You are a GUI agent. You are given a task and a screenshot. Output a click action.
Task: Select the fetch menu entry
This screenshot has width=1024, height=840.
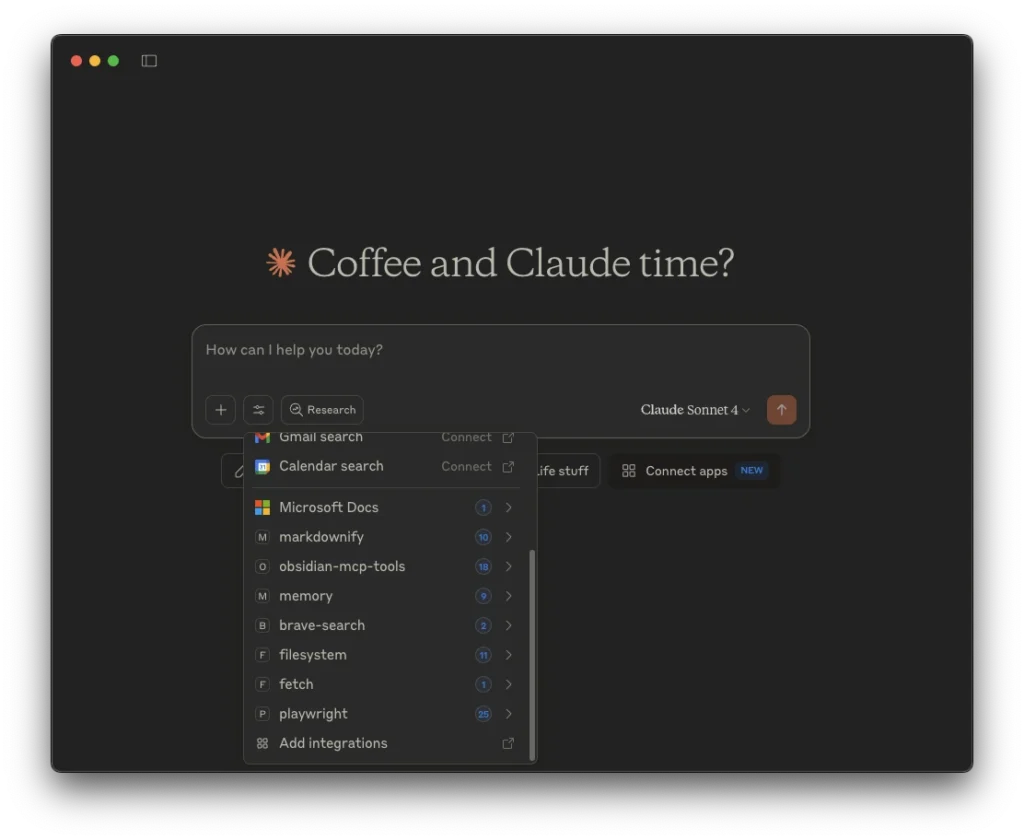[385, 684]
